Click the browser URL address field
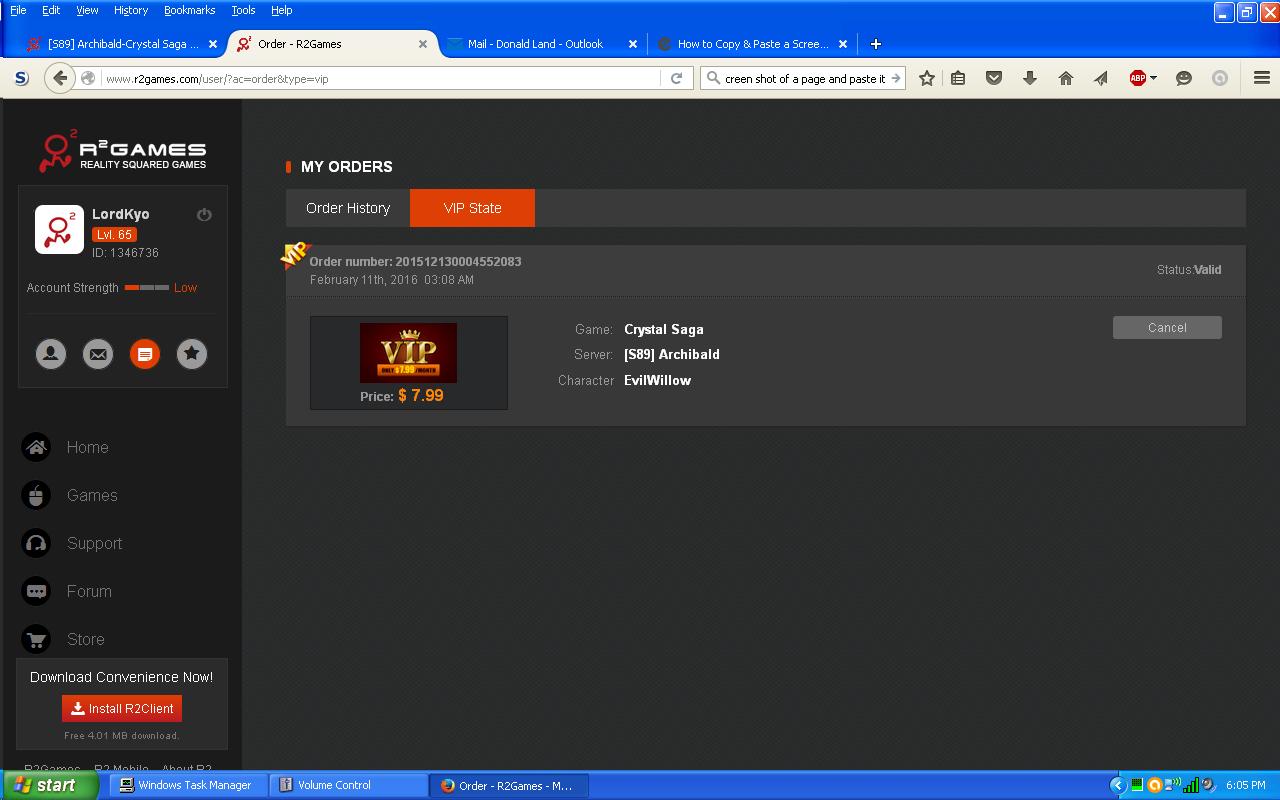 pyautogui.click(x=380, y=78)
